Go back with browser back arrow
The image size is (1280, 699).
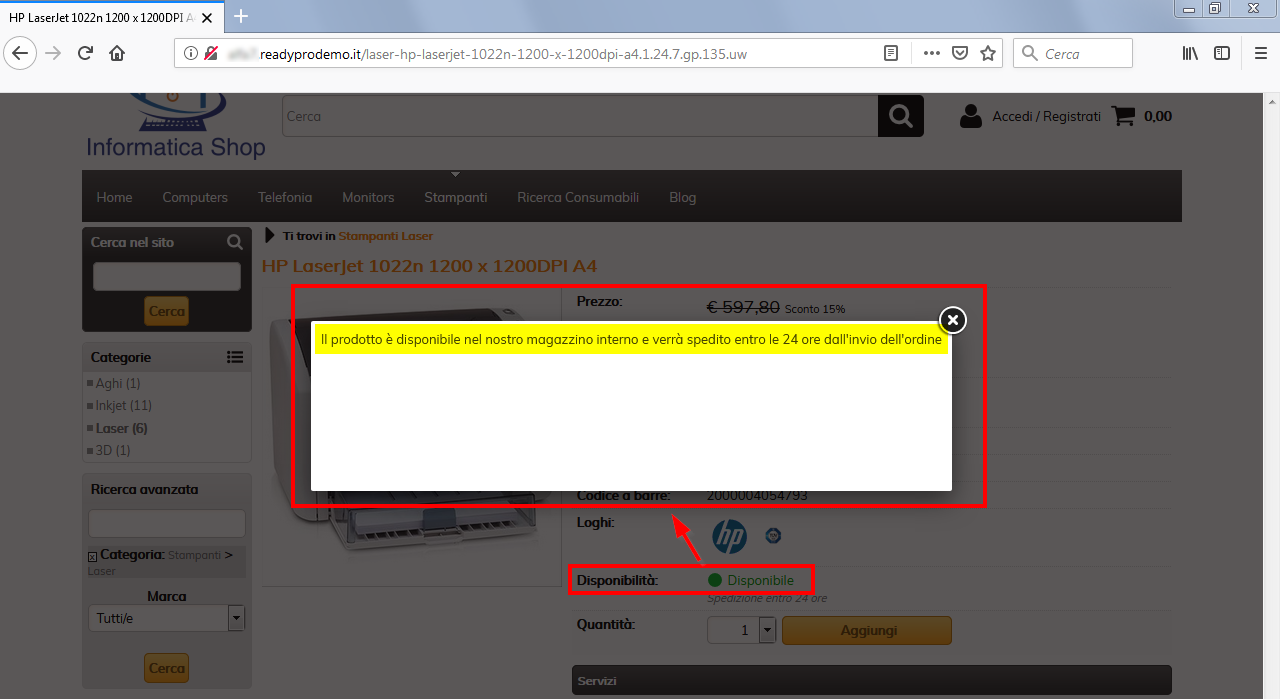point(21,54)
